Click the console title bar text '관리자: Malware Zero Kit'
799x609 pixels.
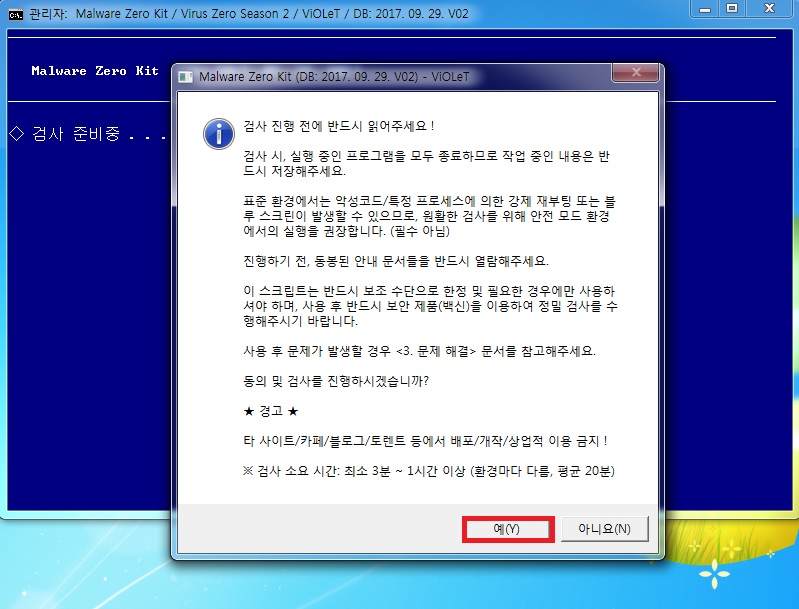99,14
